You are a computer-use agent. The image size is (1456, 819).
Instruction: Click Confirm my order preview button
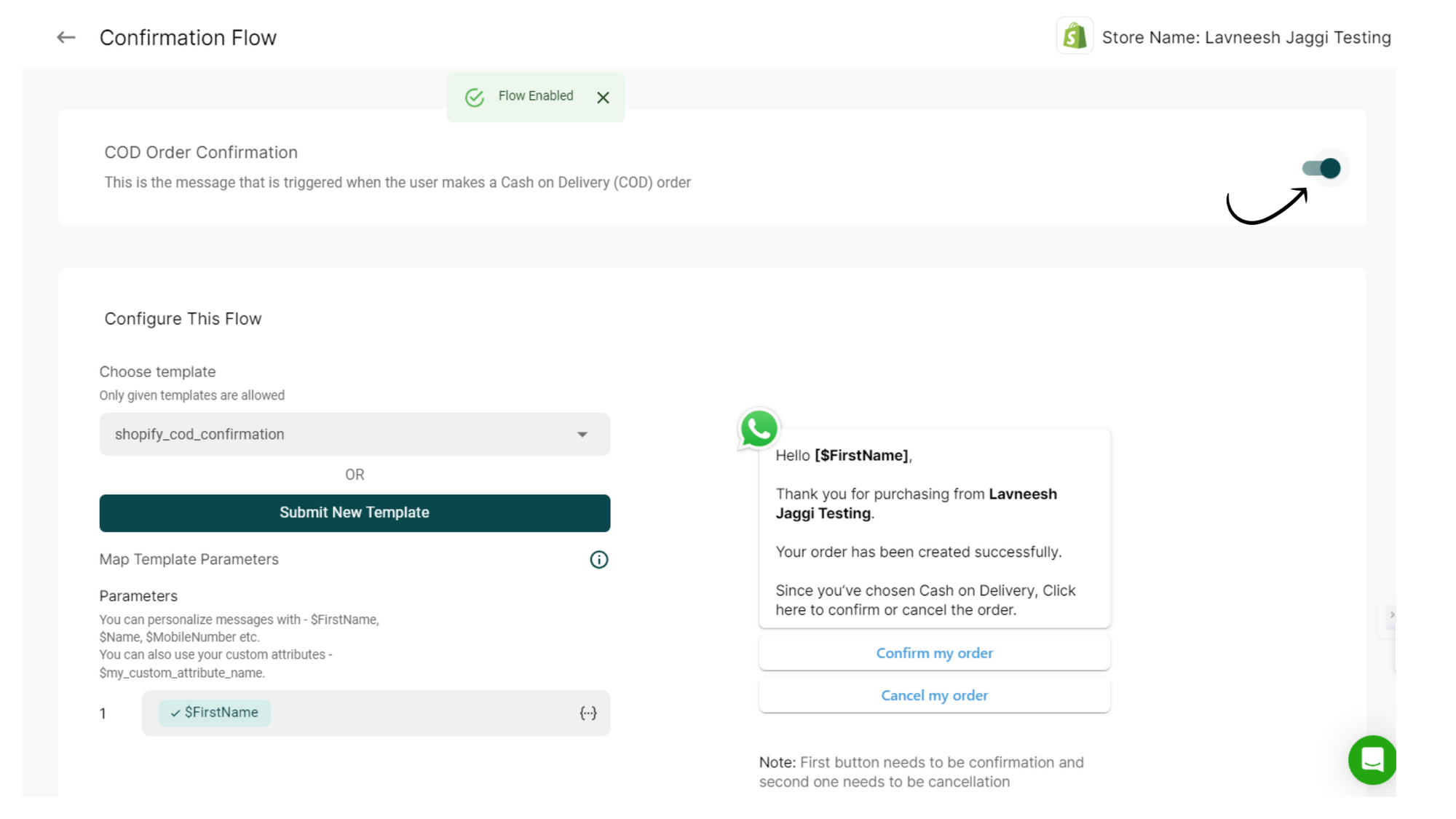point(934,653)
